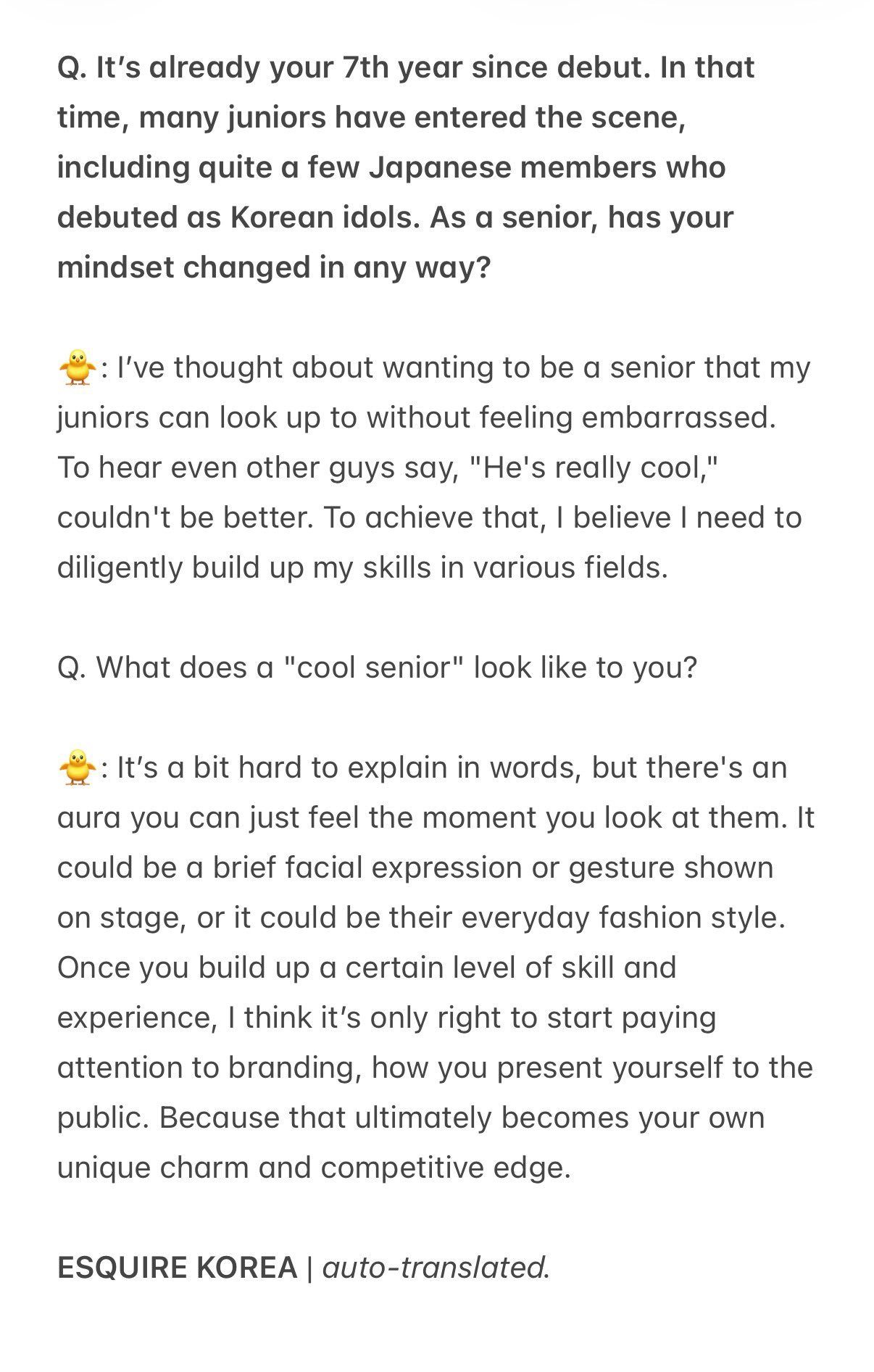Image resolution: width=874 pixels, height=1372 pixels.
Task: Click the words "debuted as Korean idols"
Action: [x=238, y=217]
